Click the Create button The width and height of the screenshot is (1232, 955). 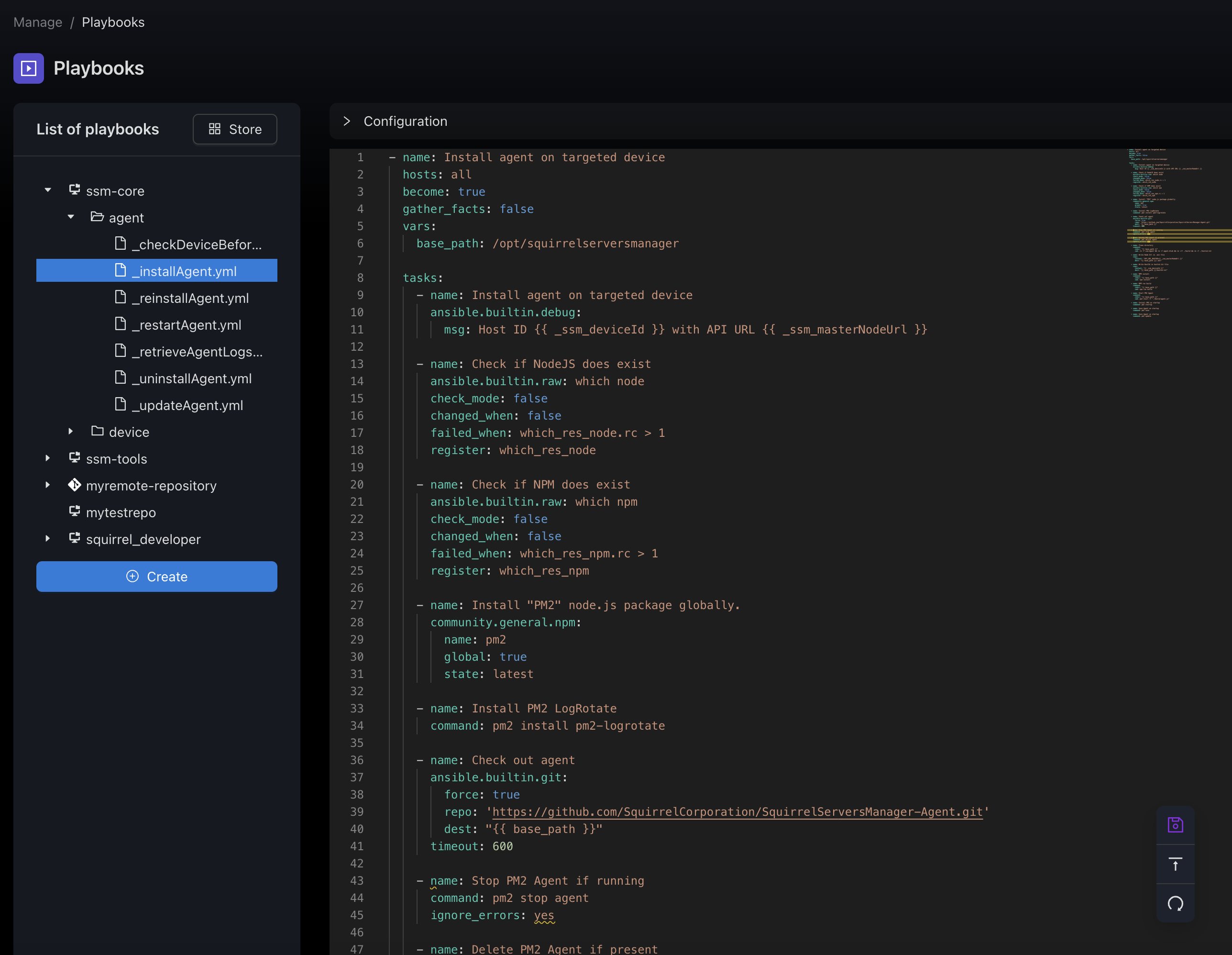pyautogui.click(x=157, y=576)
